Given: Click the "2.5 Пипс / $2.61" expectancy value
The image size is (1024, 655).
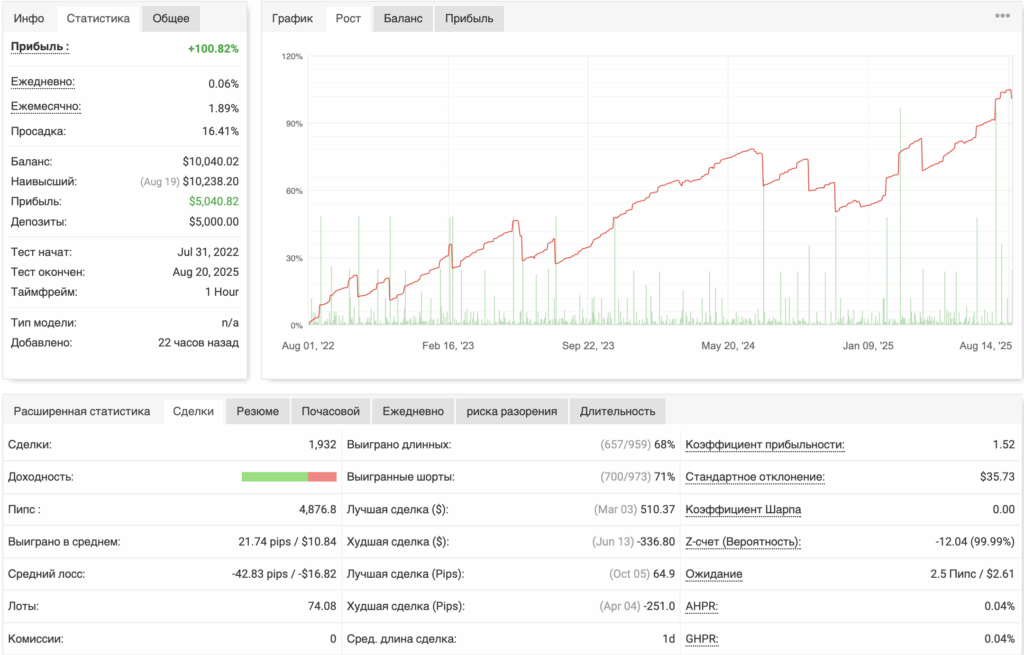Looking at the screenshot, I should coord(972,575).
